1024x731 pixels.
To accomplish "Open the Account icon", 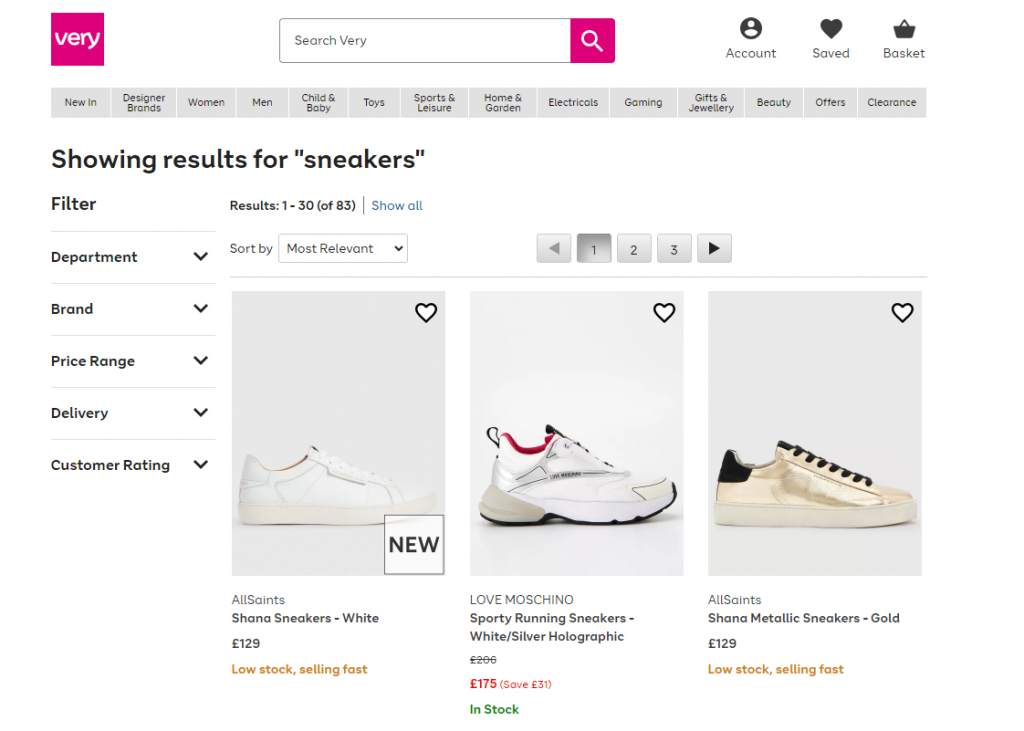I will pos(750,39).
